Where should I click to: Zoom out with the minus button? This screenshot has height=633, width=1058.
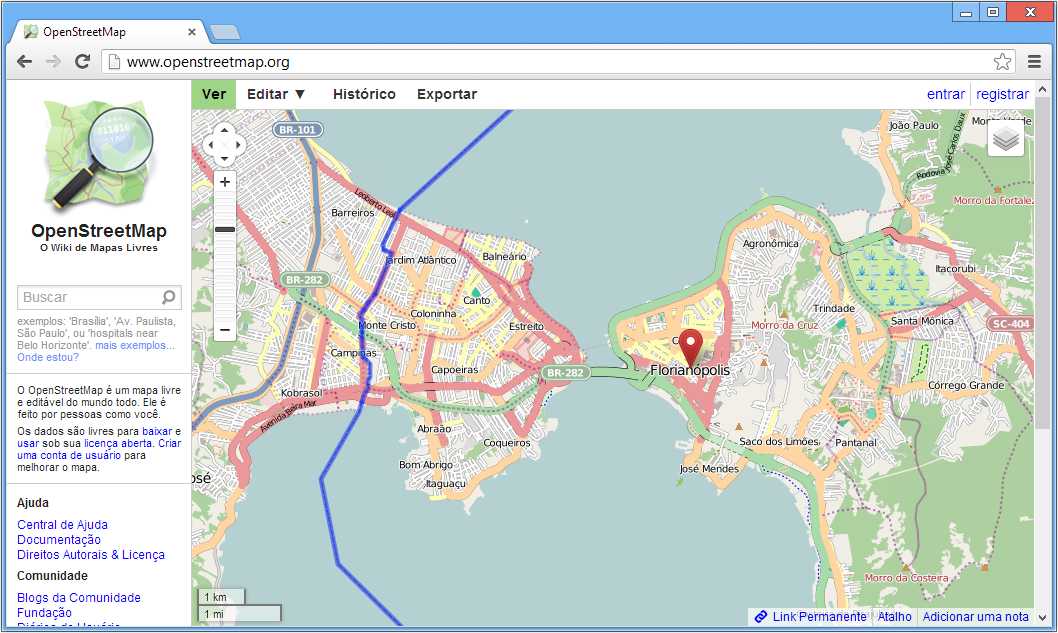click(225, 330)
